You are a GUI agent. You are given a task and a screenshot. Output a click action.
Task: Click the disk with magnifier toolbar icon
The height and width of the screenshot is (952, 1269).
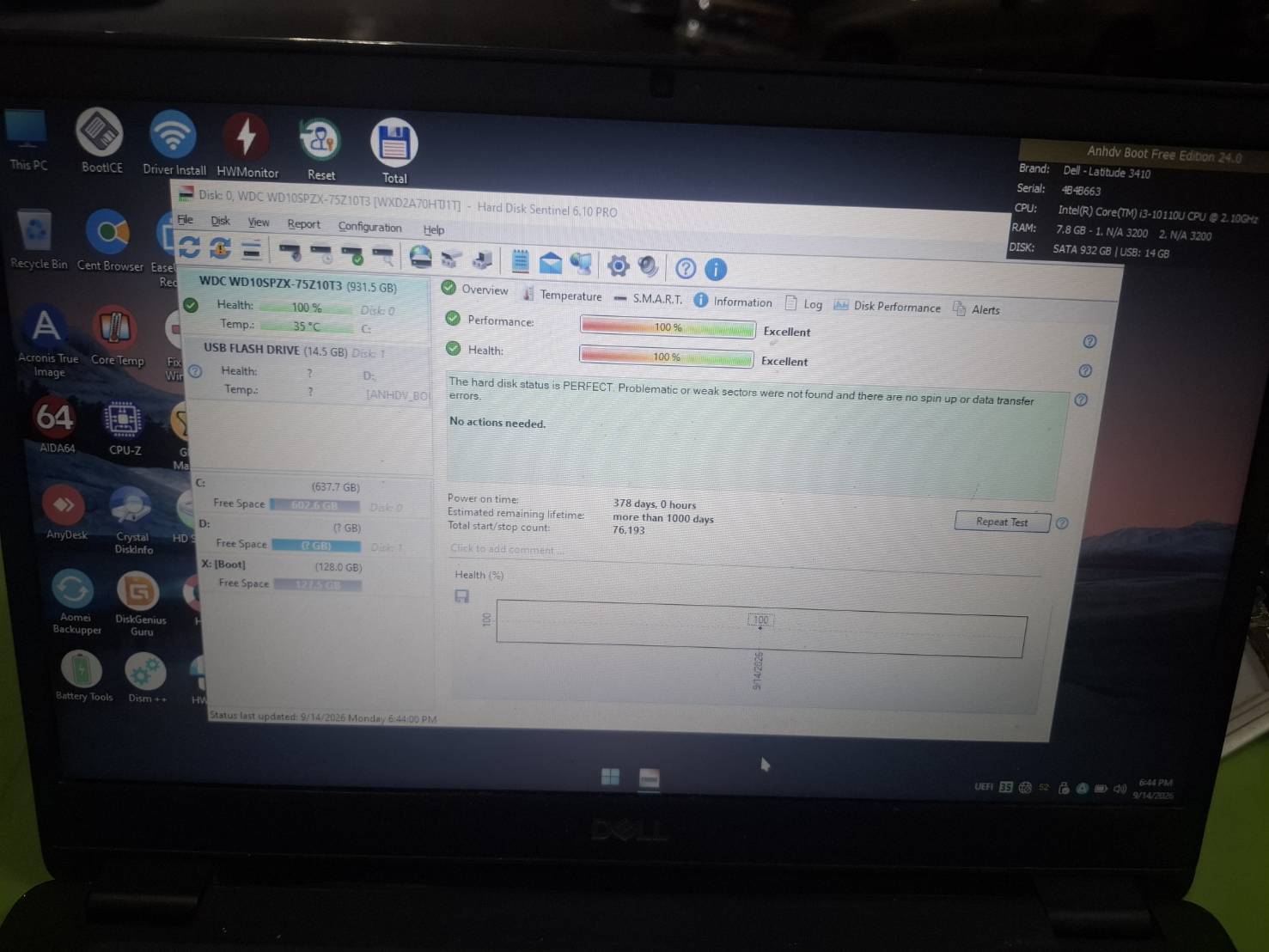382,254
